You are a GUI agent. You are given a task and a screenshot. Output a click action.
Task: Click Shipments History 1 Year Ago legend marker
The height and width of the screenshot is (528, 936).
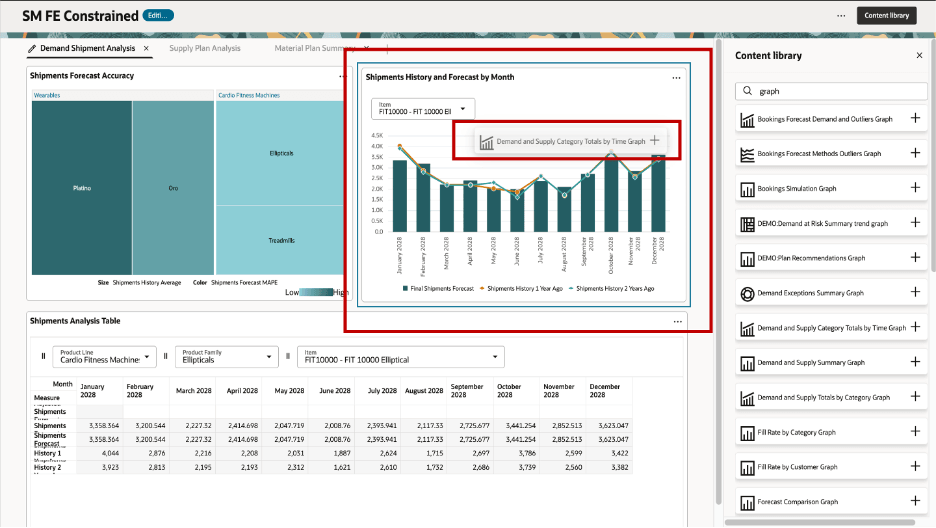[482, 288]
